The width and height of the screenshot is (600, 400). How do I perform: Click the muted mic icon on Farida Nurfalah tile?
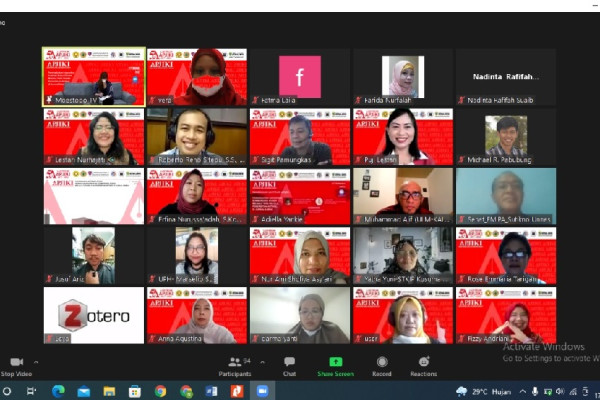click(359, 100)
